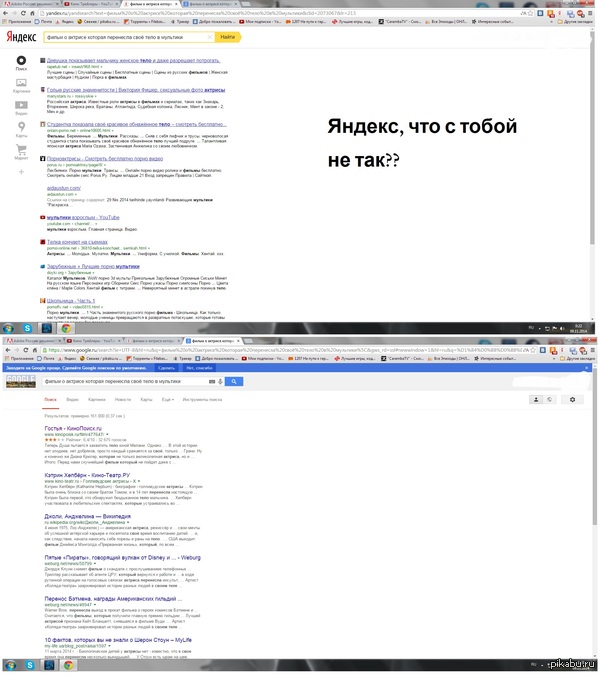Open 'Зарубежные » Лучшие' Yandex result
The width and height of the screenshot is (600, 675).
coord(93,267)
